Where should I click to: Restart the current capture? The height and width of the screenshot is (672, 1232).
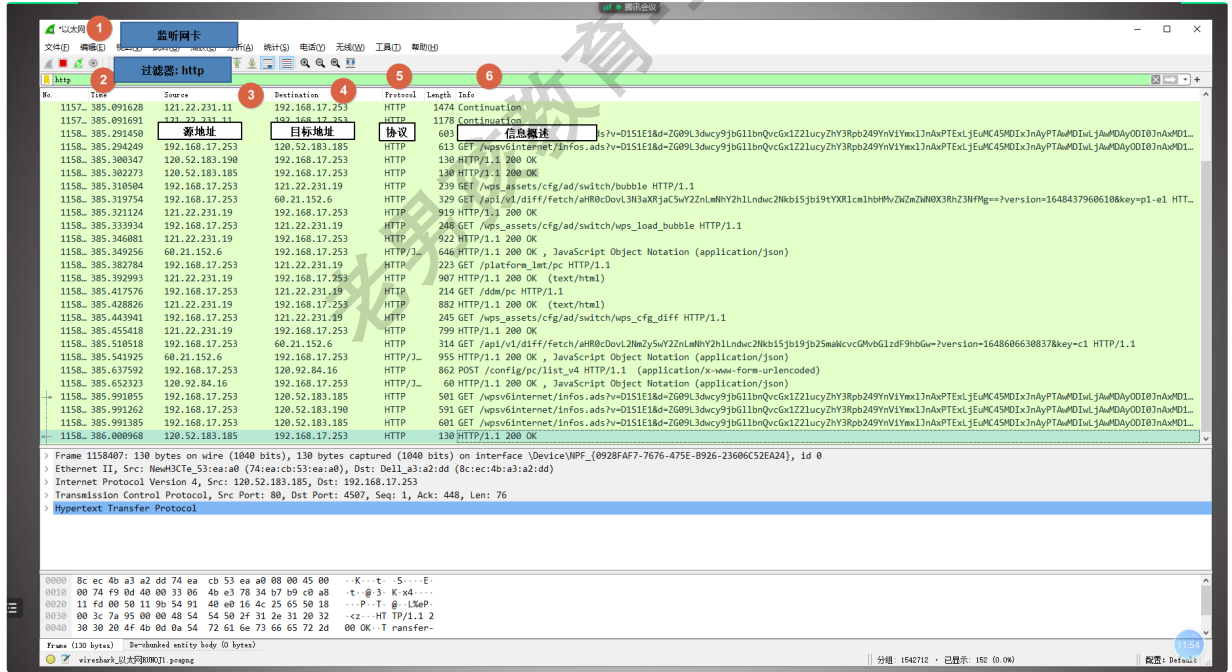[77, 63]
